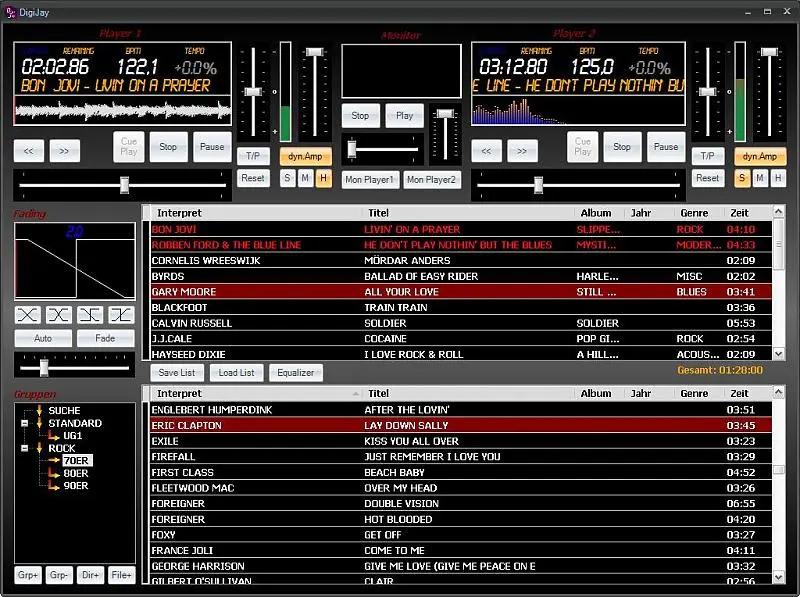Click the Genre column header in playlist
The height and width of the screenshot is (597, 800).
point(694,213)
